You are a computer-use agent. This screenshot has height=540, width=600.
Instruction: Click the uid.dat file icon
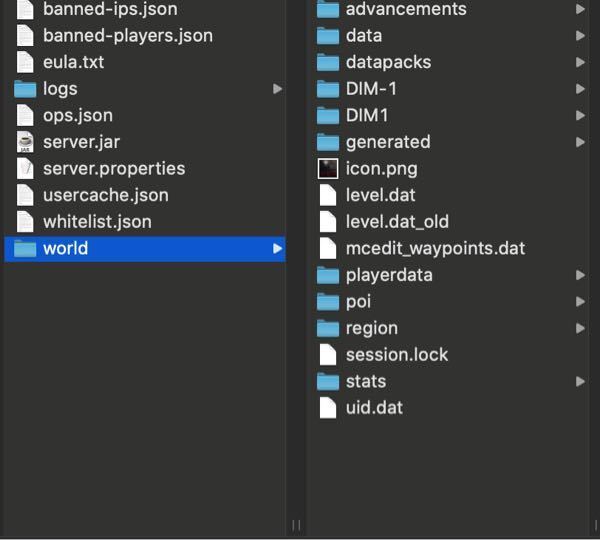click(328, 408)
